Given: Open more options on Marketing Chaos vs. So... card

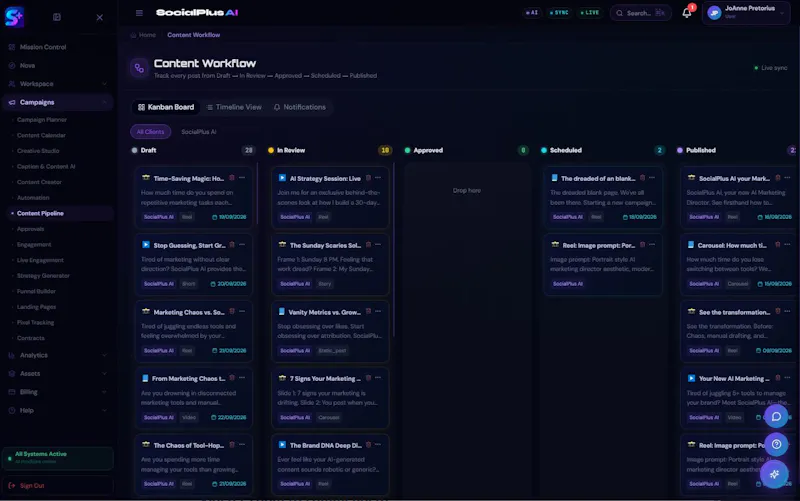Looking at the screenshot, I should pos(242,311).
